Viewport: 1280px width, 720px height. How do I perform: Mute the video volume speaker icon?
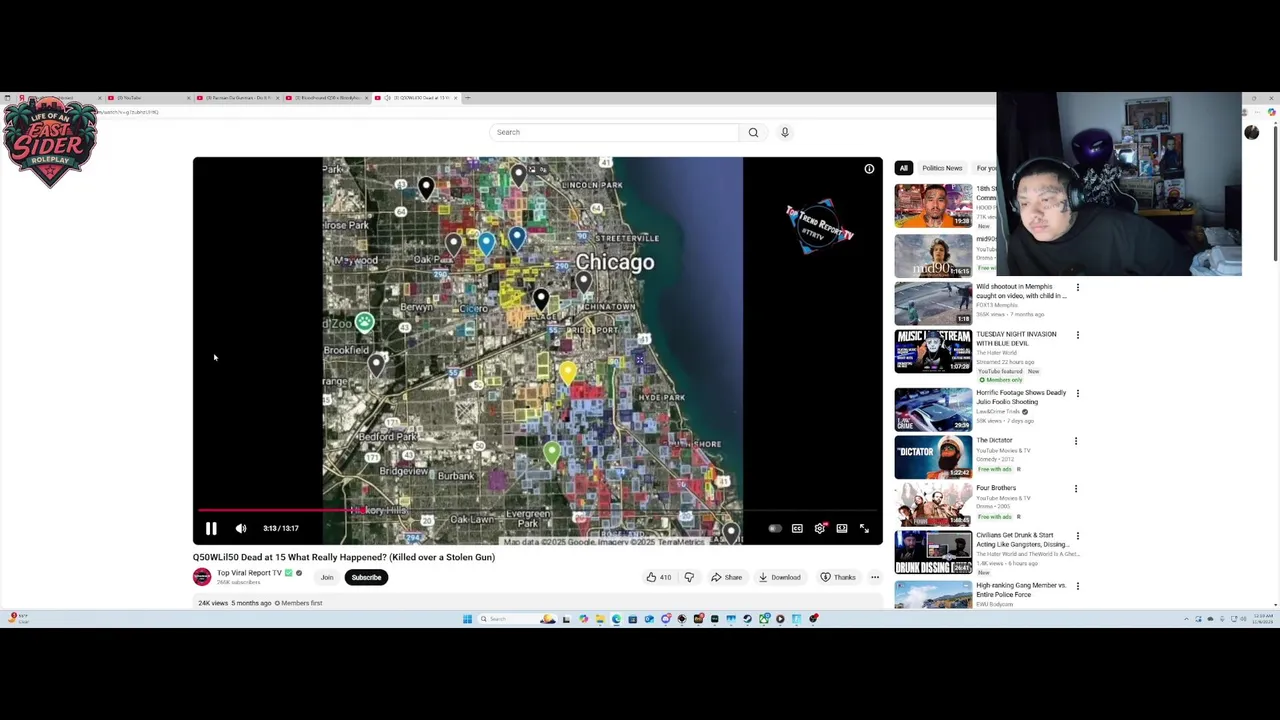[241, 528]
